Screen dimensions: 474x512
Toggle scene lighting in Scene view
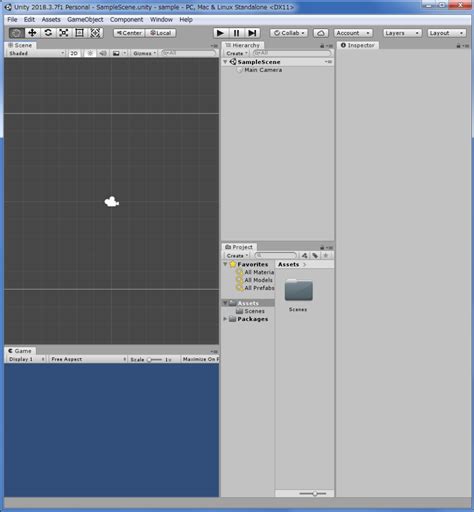90,53
